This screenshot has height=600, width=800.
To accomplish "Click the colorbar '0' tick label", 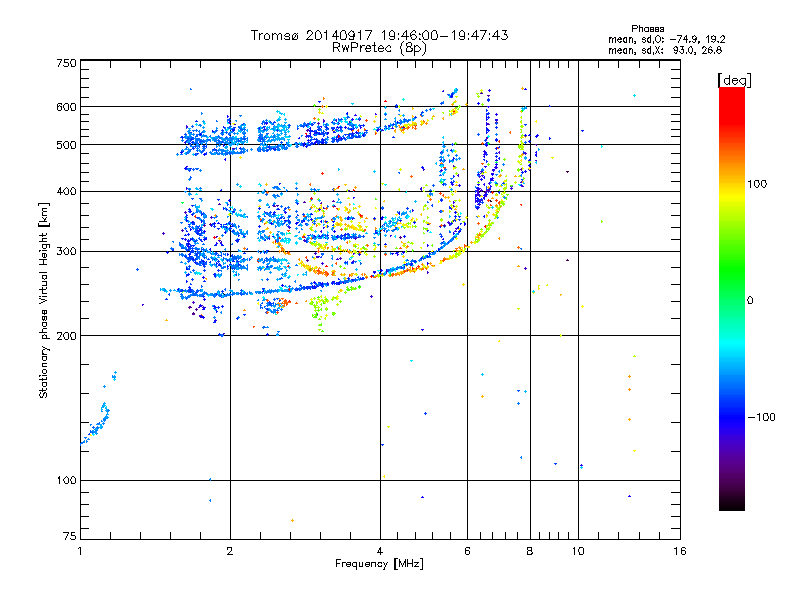I will [x=750, y=301].
